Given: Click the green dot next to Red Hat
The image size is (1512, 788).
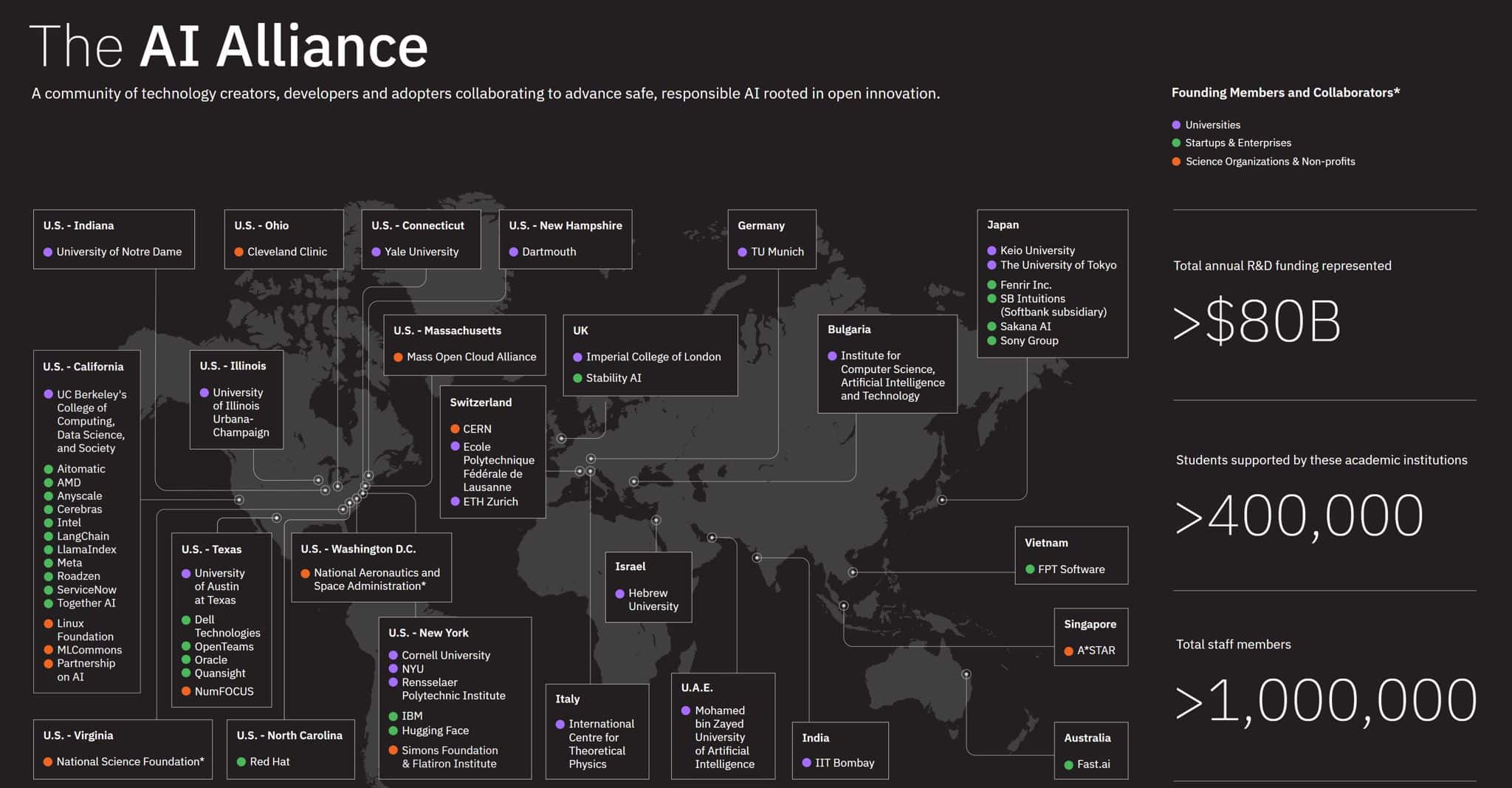Looking at the screenshot, I should coord(241,761).
